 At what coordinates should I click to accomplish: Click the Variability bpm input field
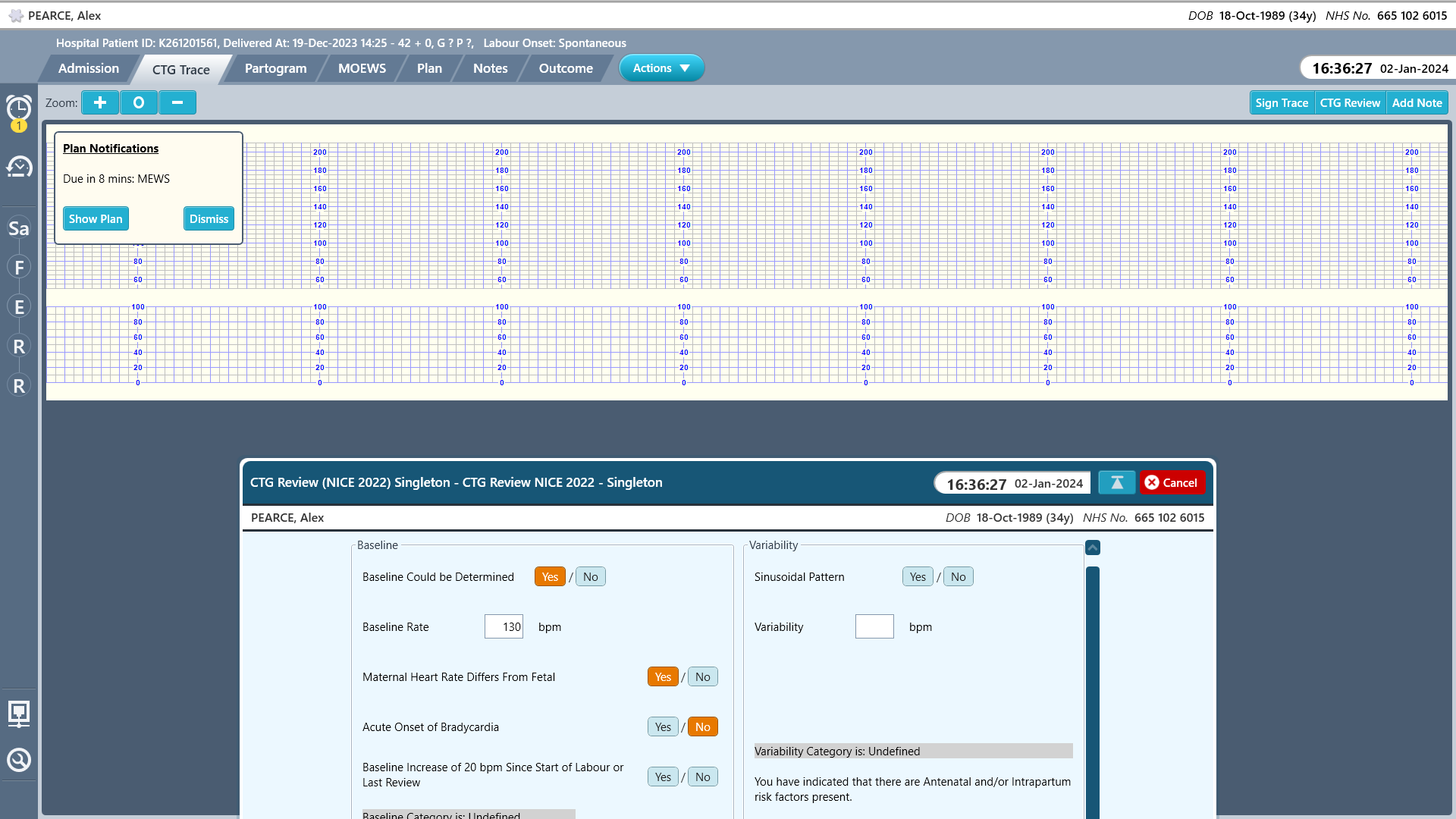(x=874, y=627)
